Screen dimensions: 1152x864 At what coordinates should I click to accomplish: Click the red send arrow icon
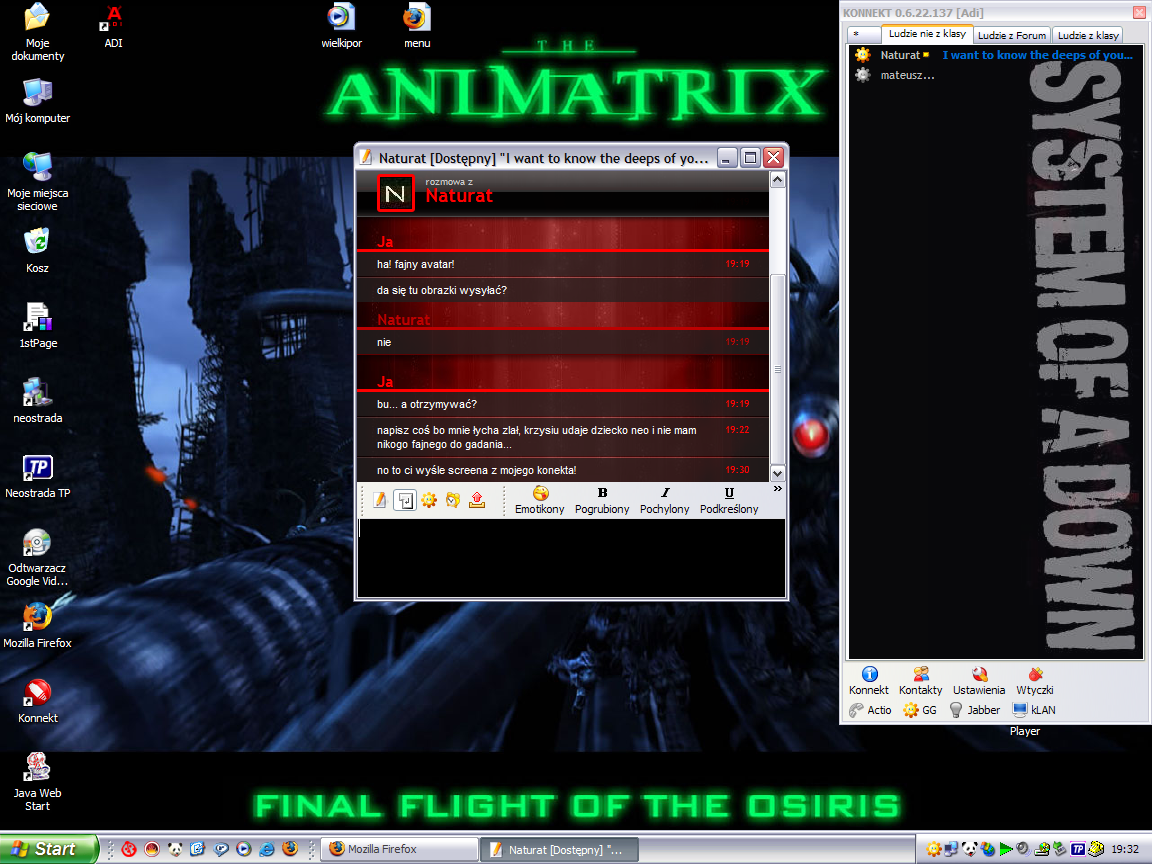point(477,499)
